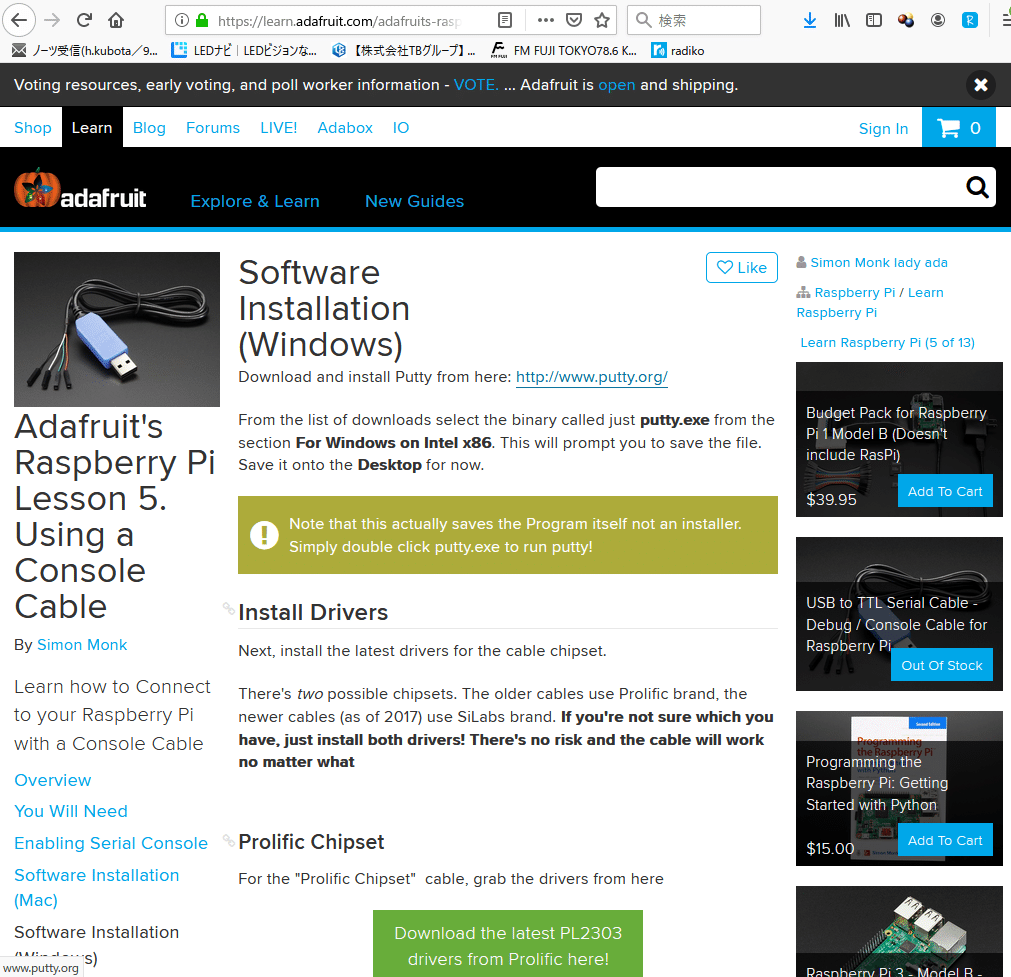Click Sign In
The width and height of the screenshot is (1011, 977).
[883, 128]
